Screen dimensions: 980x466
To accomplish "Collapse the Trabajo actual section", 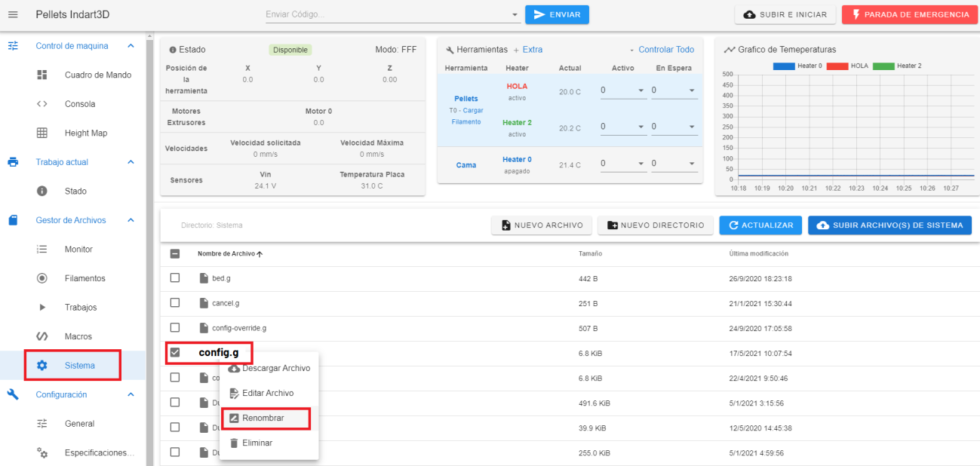I will tap(131, 162).
